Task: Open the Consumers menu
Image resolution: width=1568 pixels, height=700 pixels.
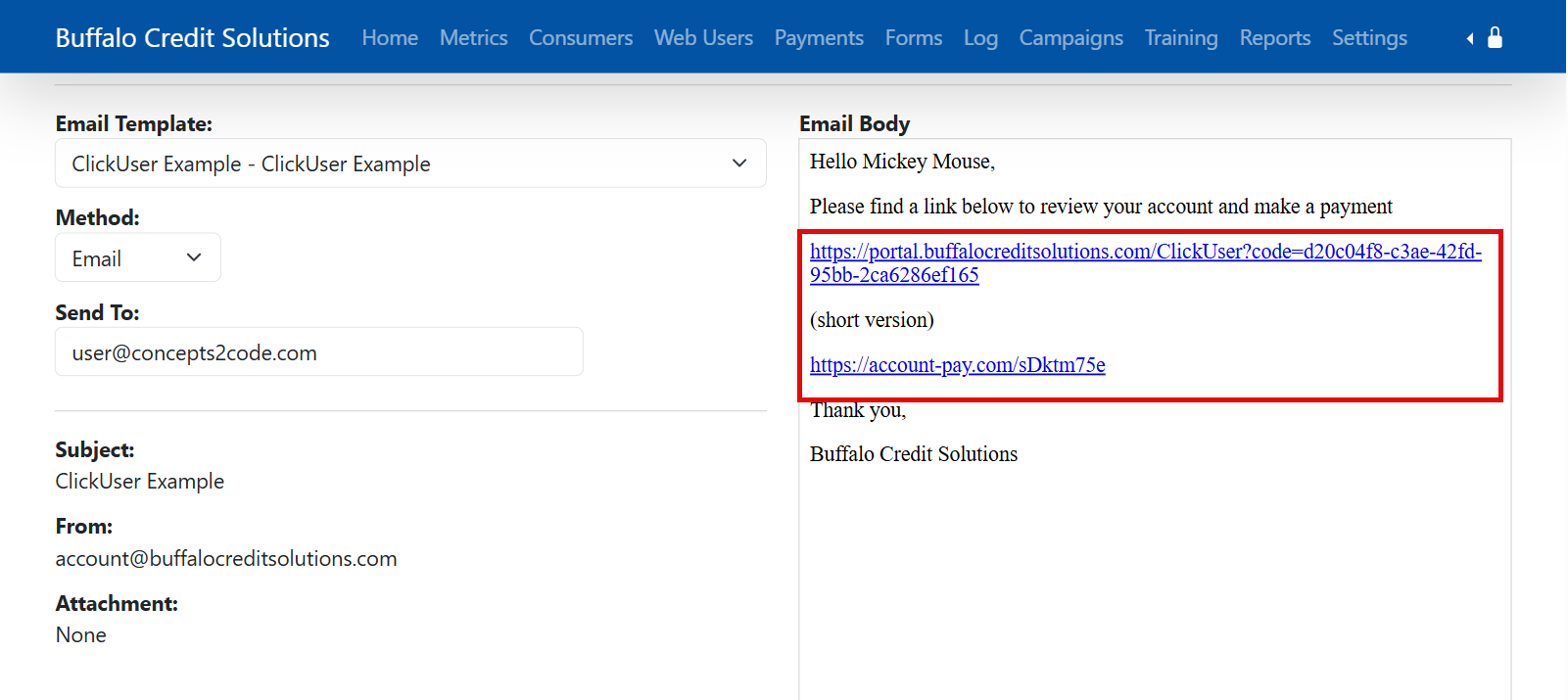Action: click(x=581, y=38)
